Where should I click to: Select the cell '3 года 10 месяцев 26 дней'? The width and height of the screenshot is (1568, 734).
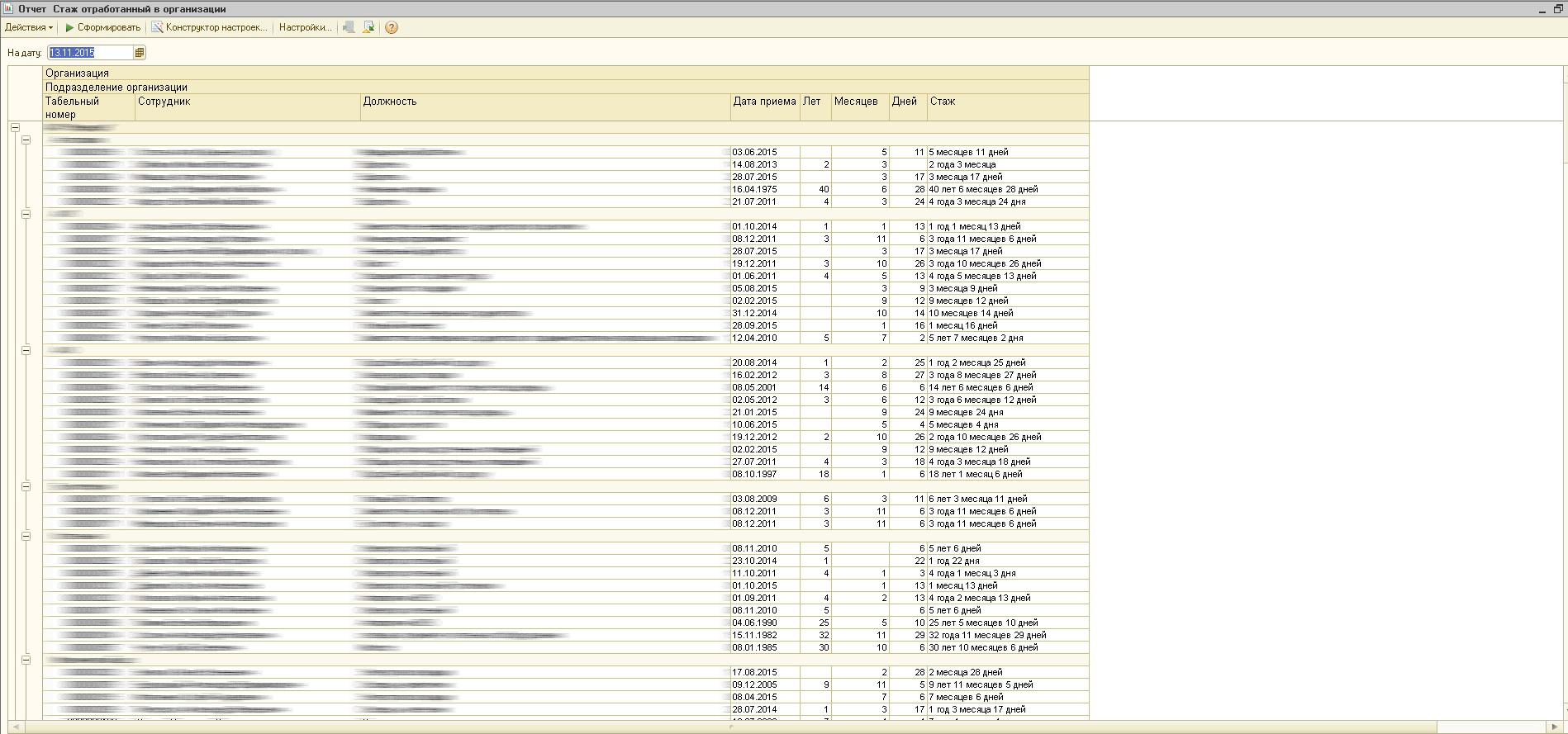click(x=1008, y=264)
